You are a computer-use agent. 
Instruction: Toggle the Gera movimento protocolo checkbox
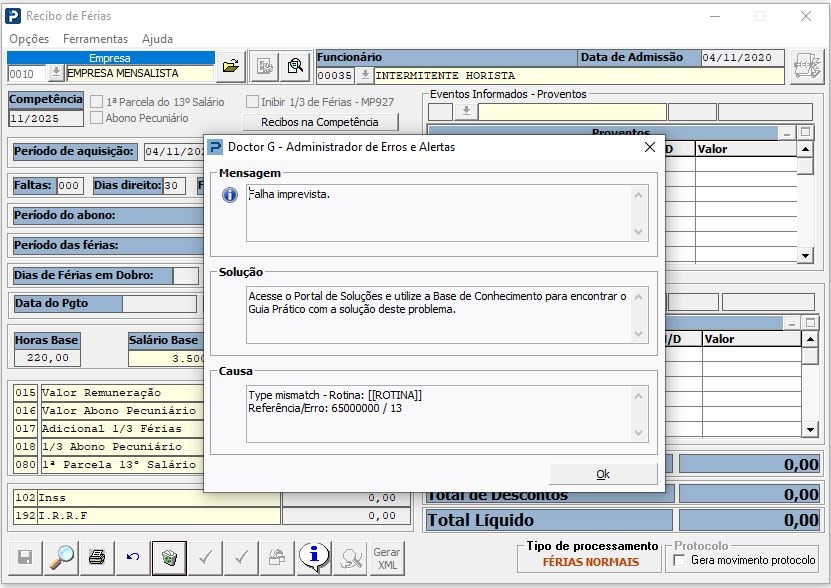(680, 561)
